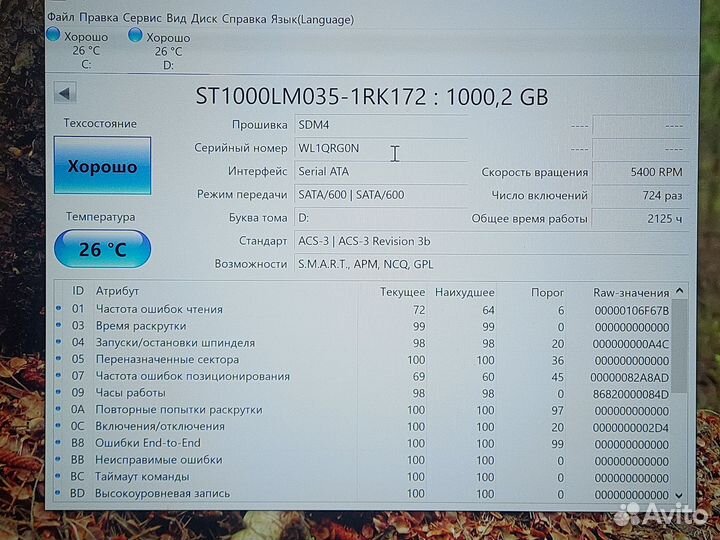Click rotation speed 5400 RPM value

(640, 172)
